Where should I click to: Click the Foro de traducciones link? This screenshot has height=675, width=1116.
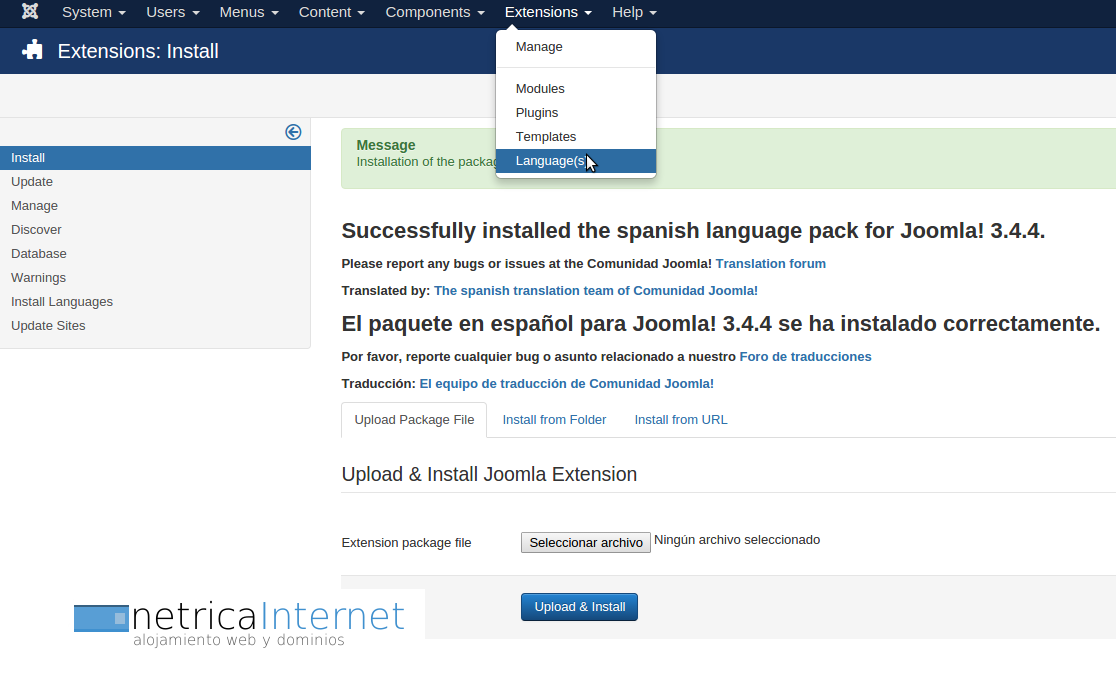[x=805, y=357]
